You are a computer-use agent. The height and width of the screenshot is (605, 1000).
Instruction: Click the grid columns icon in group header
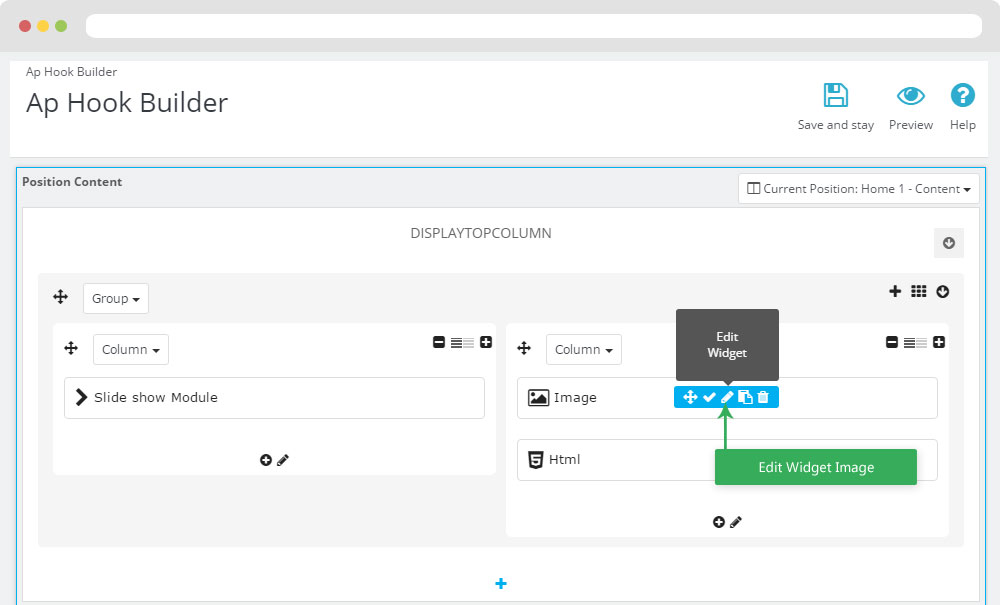tap(919, 291)
